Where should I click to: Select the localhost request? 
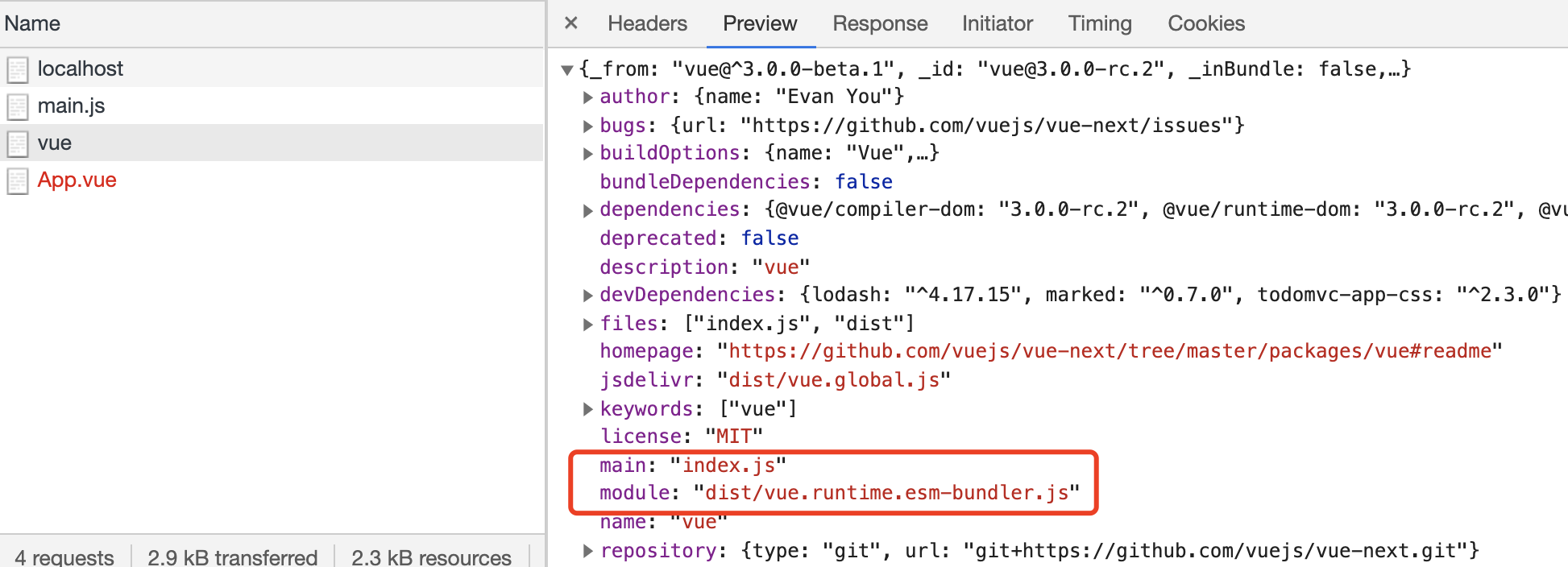pos(272,68)
